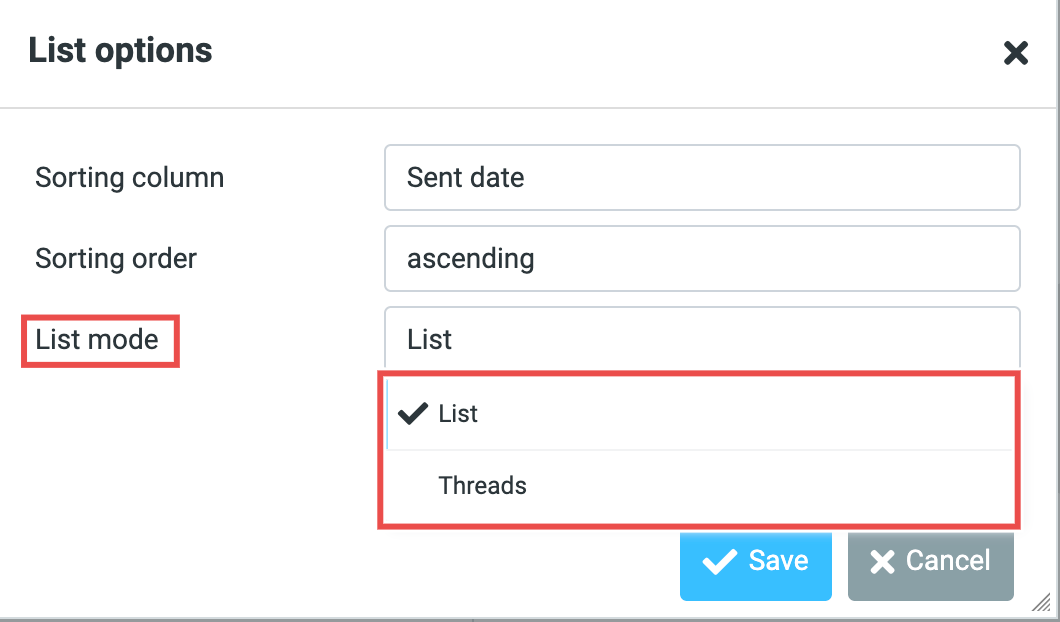Click the checkmark icon on Save
The image size is (1060, 622).
(x=719, y=562)
